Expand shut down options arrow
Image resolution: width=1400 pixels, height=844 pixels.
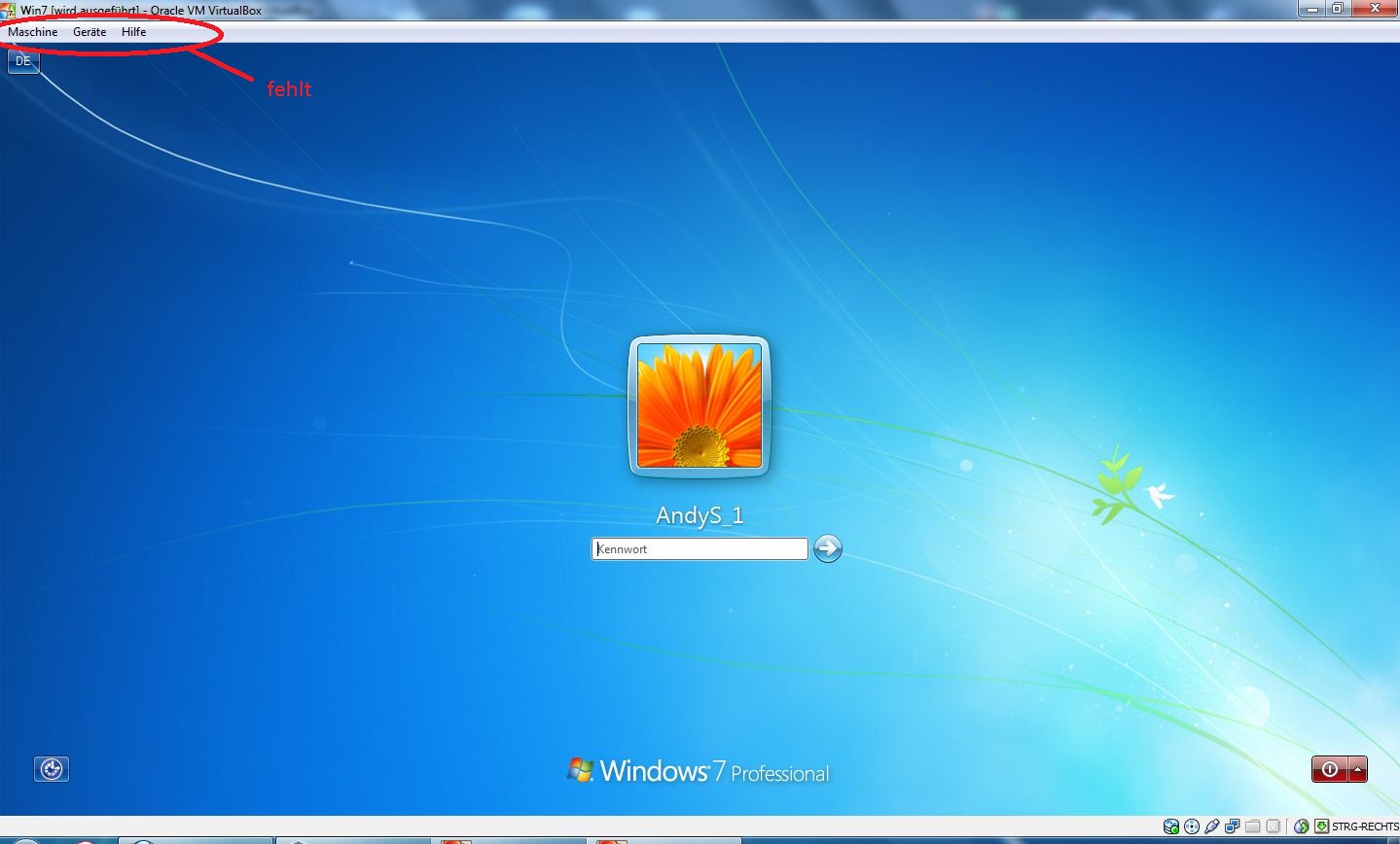1357,769
